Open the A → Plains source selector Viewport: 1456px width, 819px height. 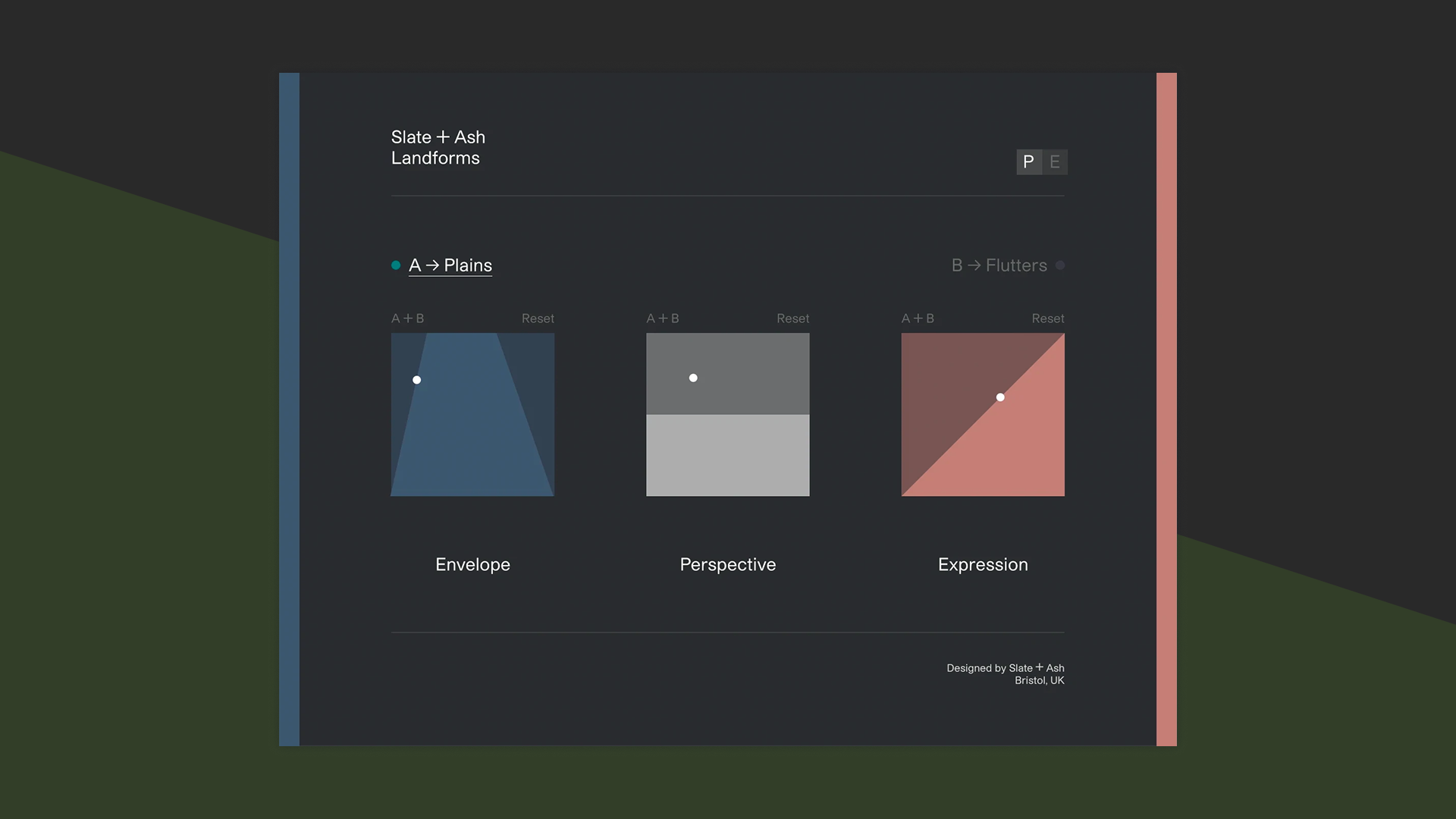click(450, 265)
